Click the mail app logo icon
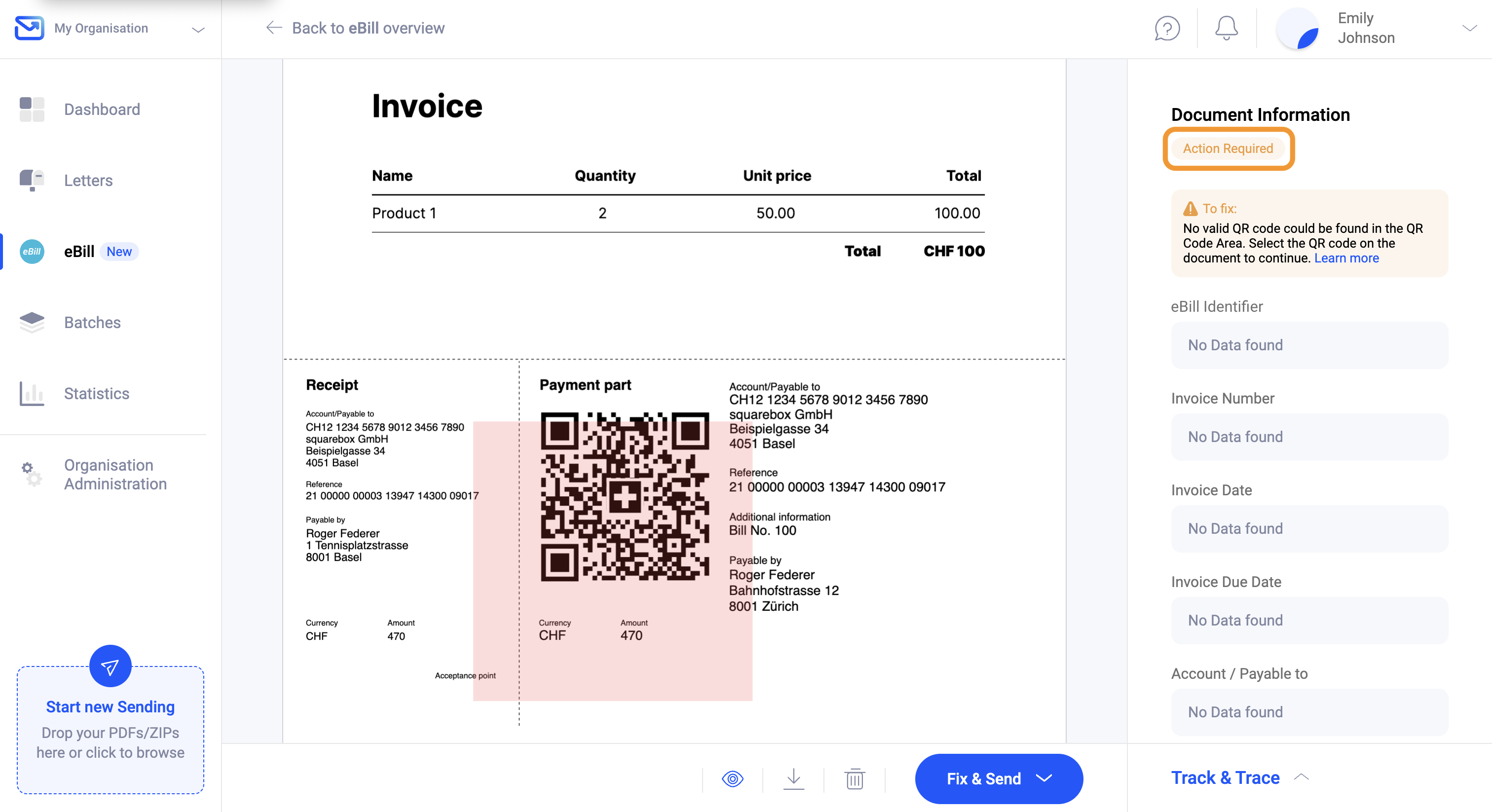This screenshot has width=1492, height=812. [x=29, y=28]
